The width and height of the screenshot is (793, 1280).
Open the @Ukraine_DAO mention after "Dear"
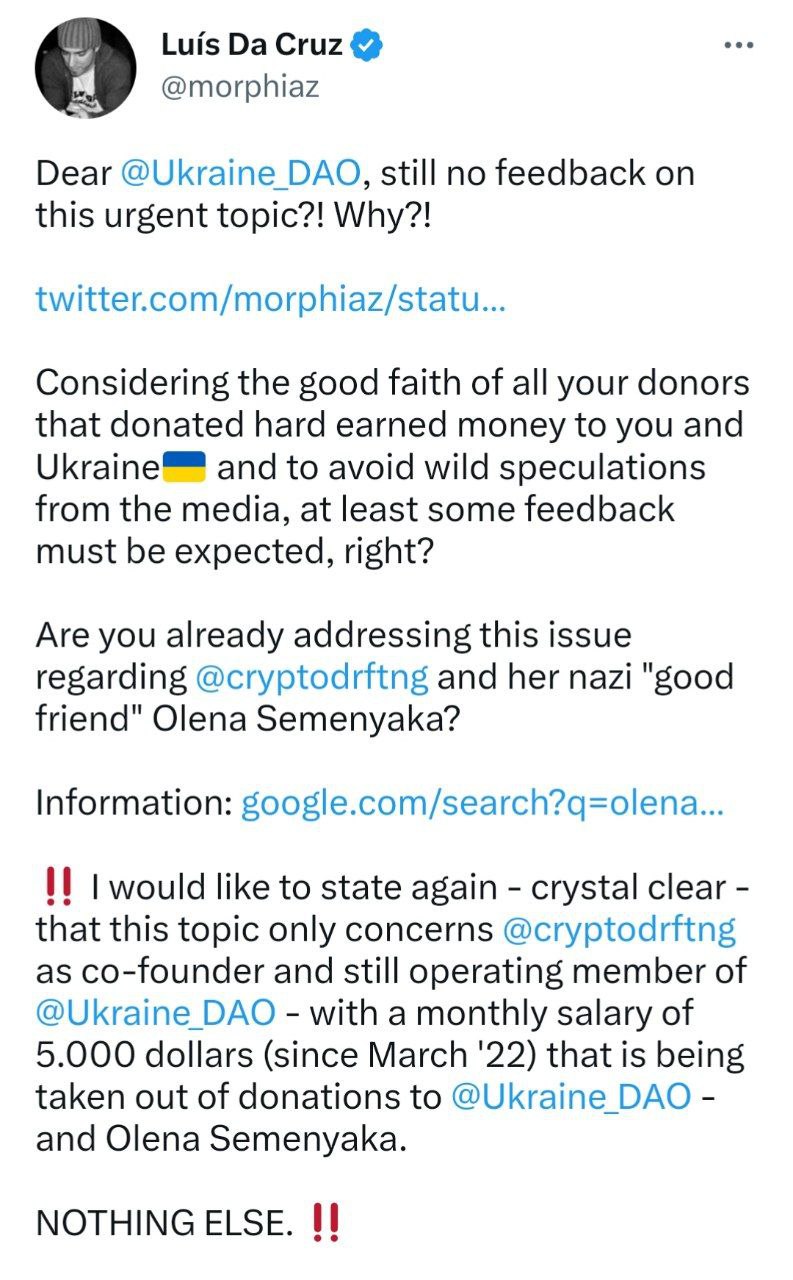click(240, 173)
